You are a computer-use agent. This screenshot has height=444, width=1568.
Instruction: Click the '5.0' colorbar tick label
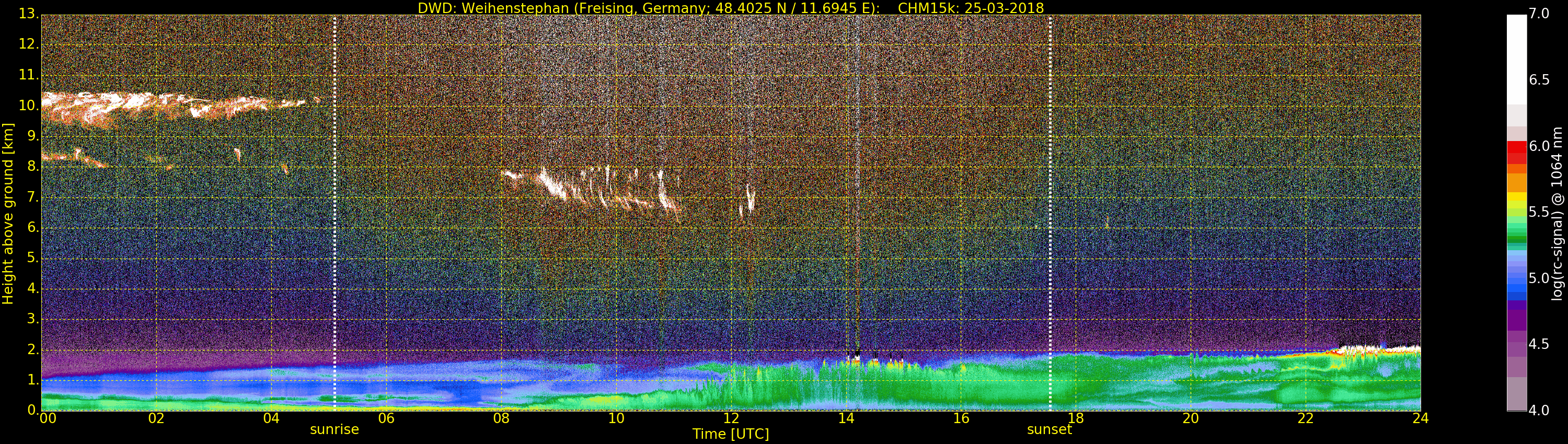[x=1539, y=278]
